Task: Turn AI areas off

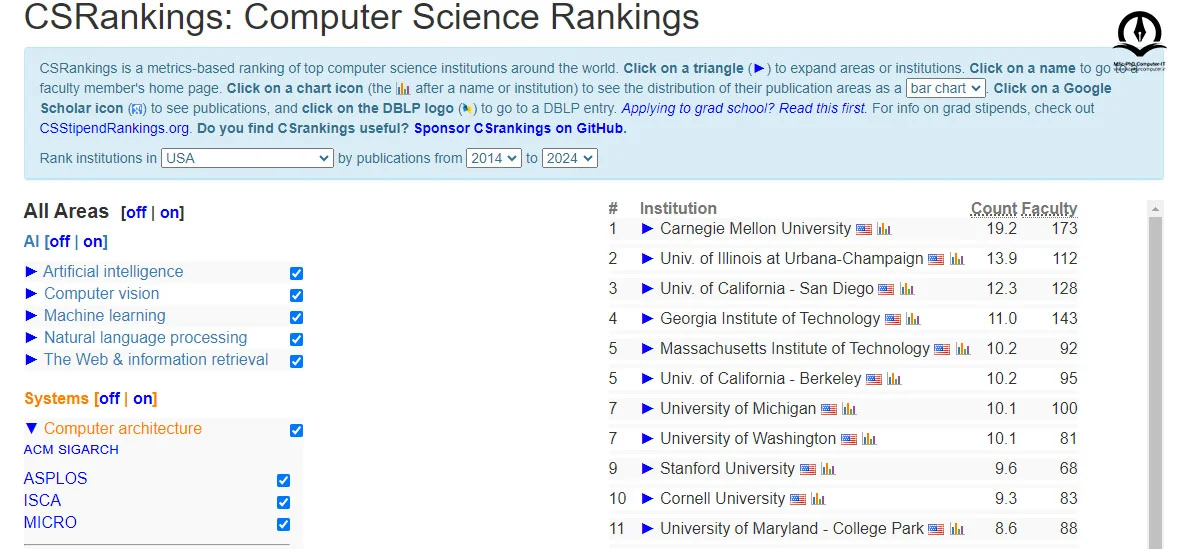Action: [59, 241]
